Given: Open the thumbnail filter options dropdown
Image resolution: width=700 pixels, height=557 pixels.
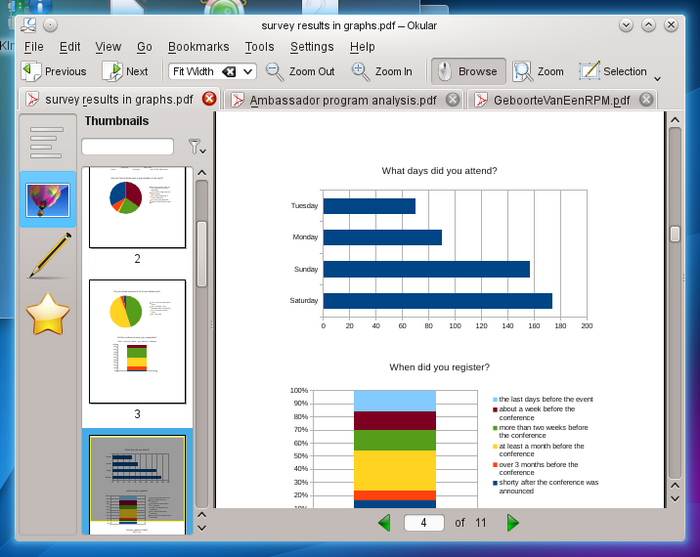Looking at the screenshot, I should [198, 148].
